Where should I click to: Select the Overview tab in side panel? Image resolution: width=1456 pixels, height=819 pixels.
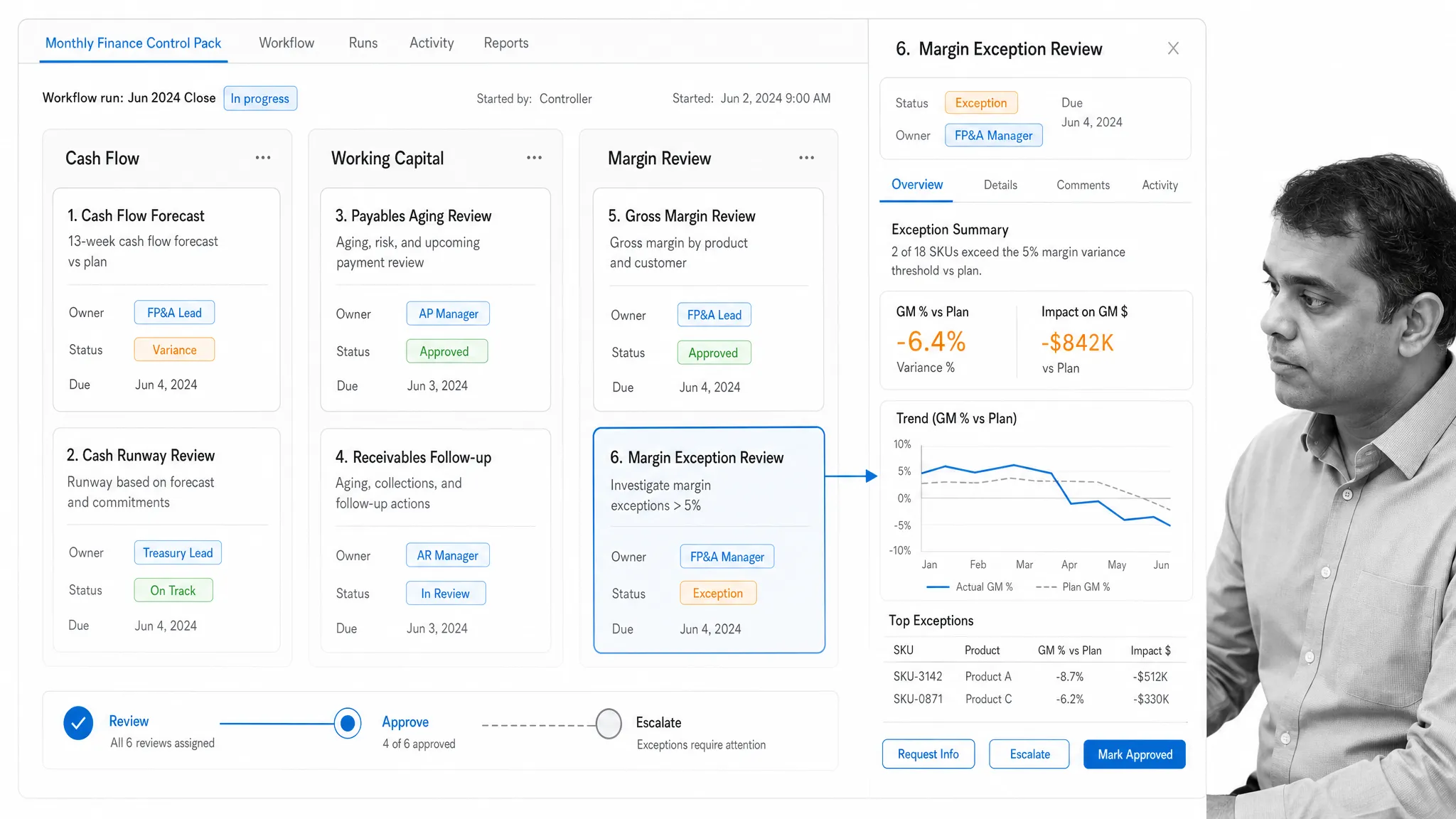[x=917, y=185]
